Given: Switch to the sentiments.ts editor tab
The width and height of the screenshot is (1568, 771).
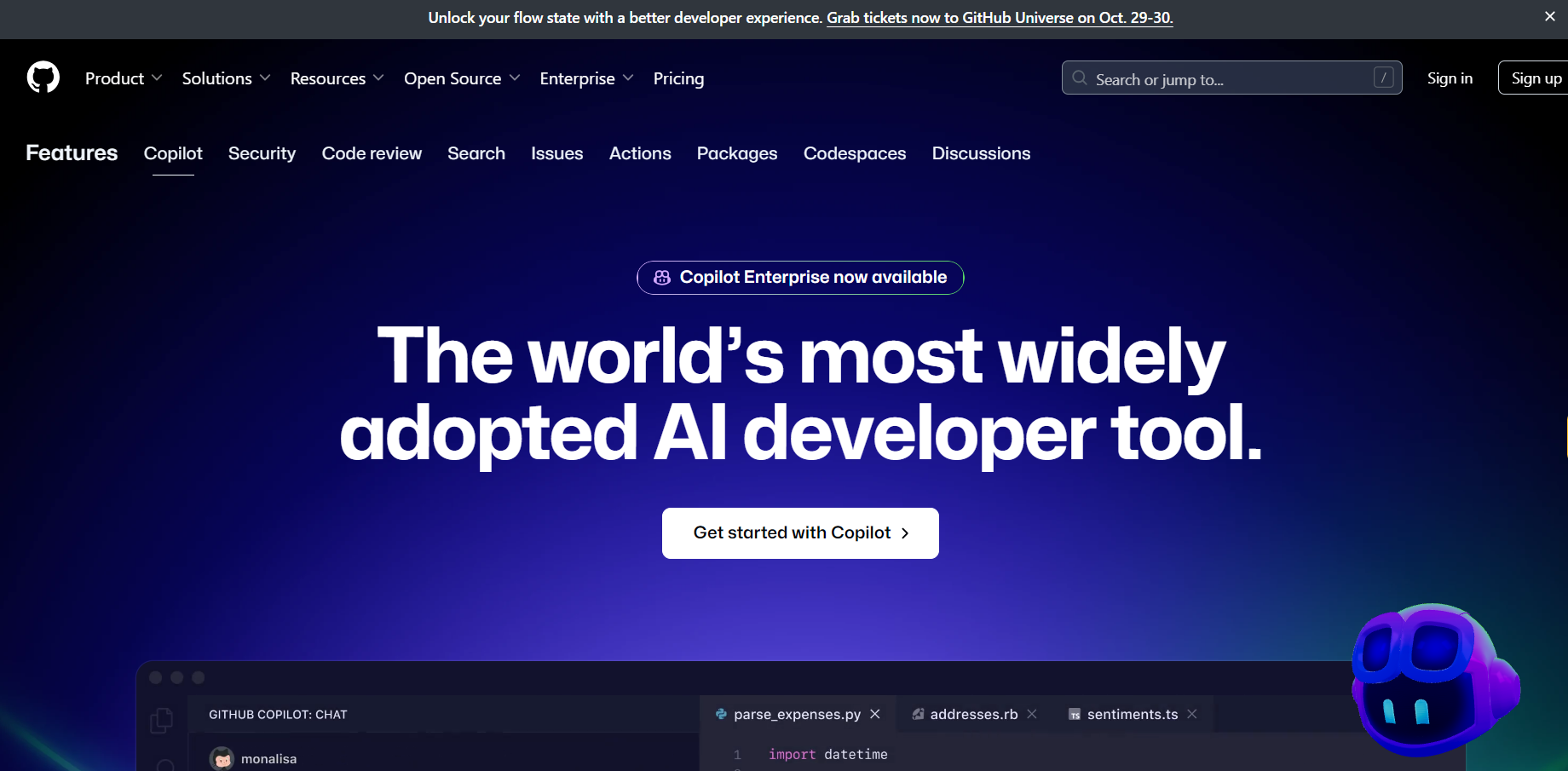Looking at the screenshot, I should pyautogui.click(x=1133, y=714).
